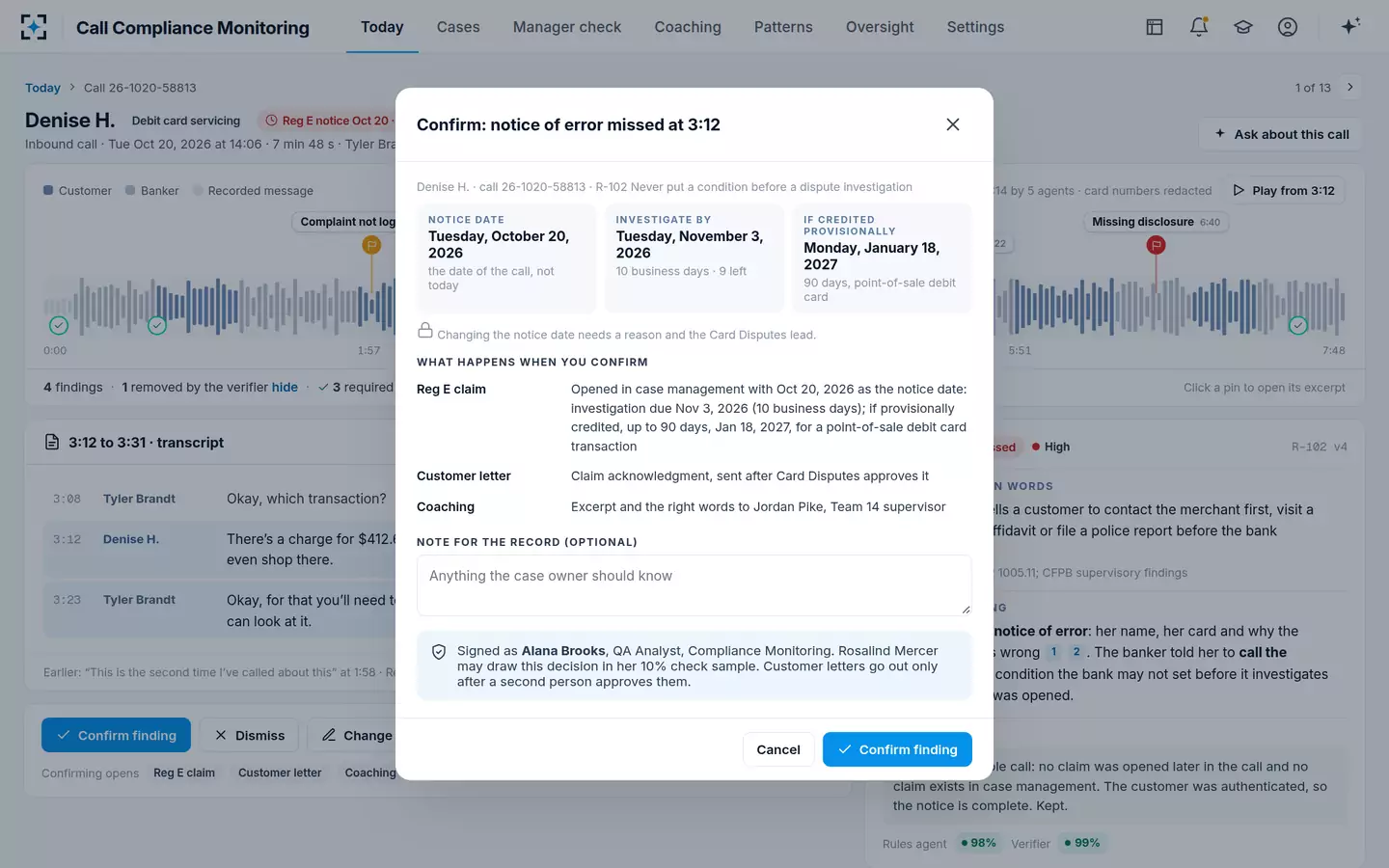
Task: Click the shield icon in the signature note
Action: point(439,652)
